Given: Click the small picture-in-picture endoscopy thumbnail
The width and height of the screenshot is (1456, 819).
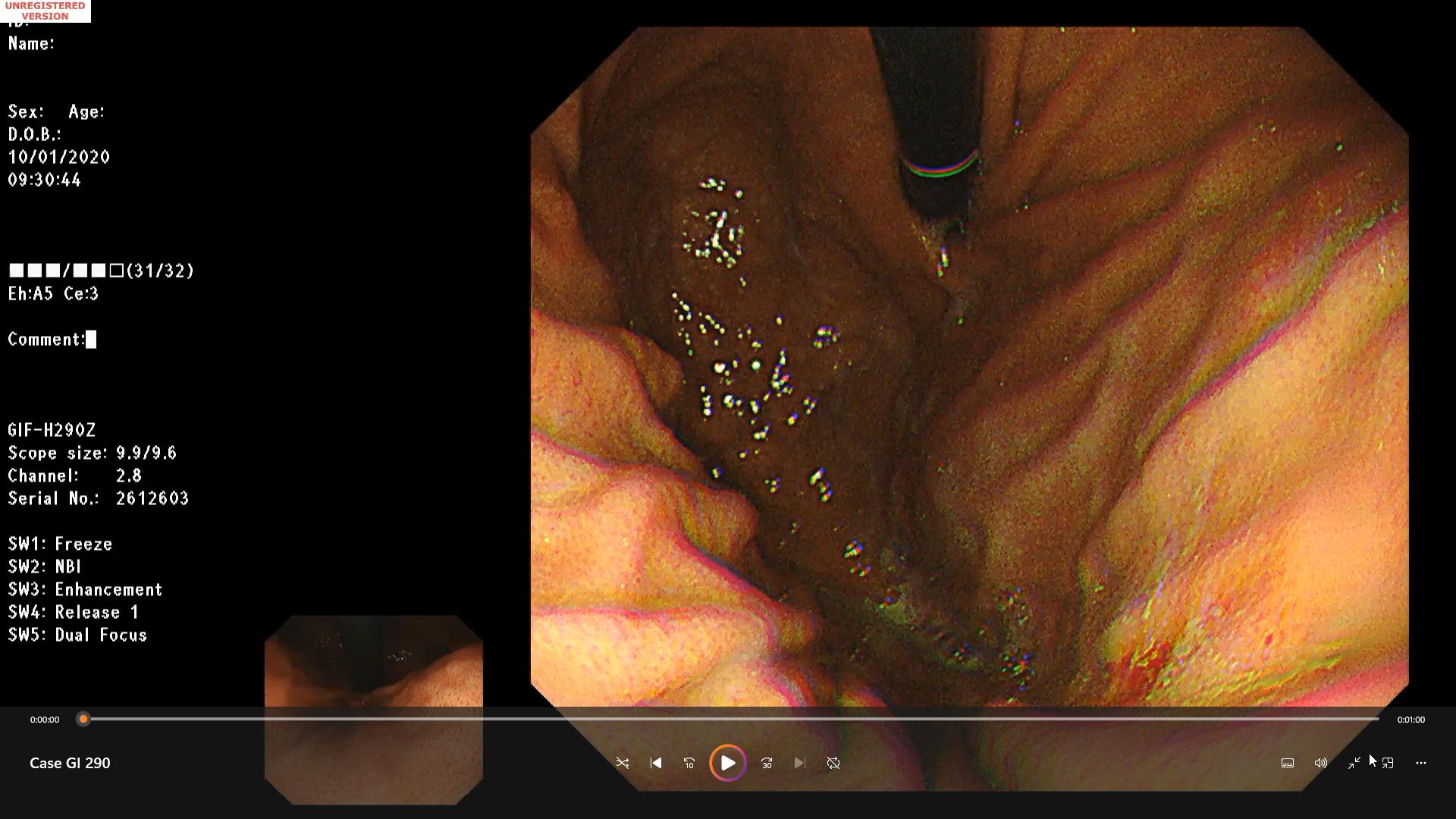Looking at the screenshot, I should point(374,710).
